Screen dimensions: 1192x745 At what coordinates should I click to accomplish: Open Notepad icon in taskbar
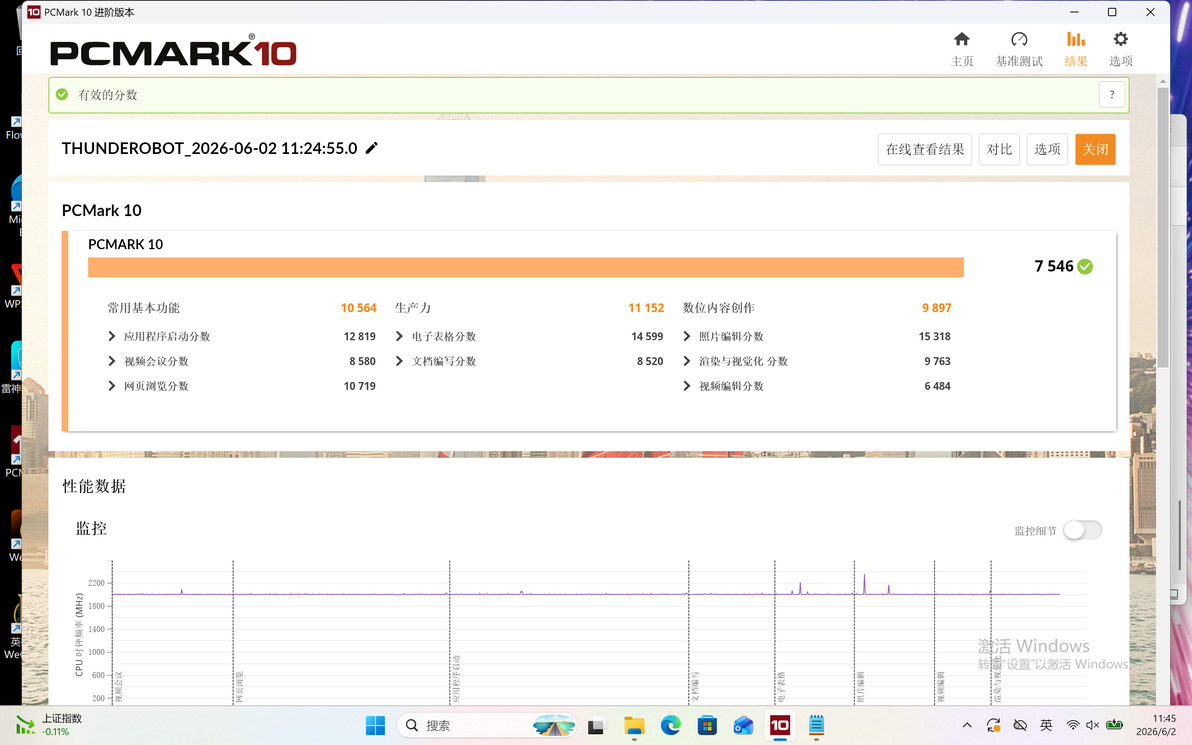coord(816,726)
